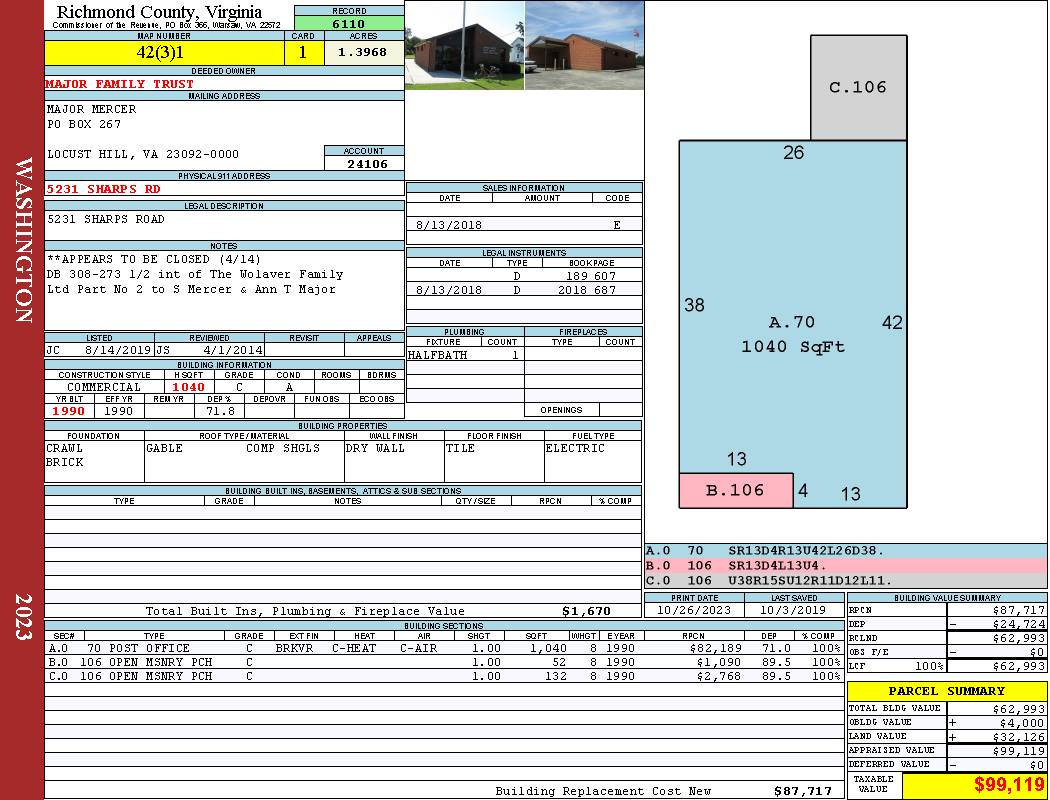Click the left building photo thumbnail
The width and height of the screenshot is (1050, 800).
[465, 45]
